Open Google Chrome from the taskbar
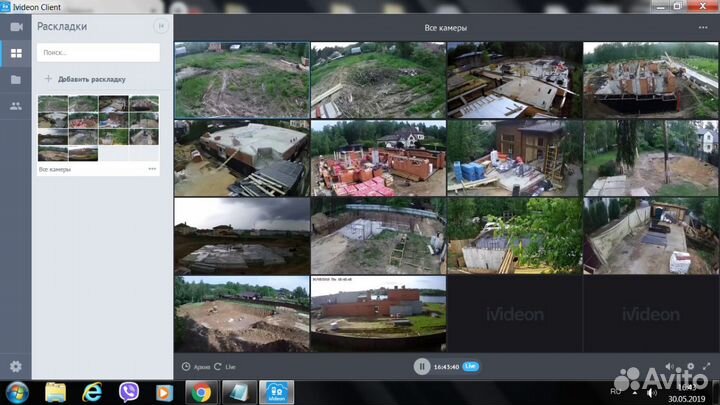This screenshot has height=405, width=720. 201,391
